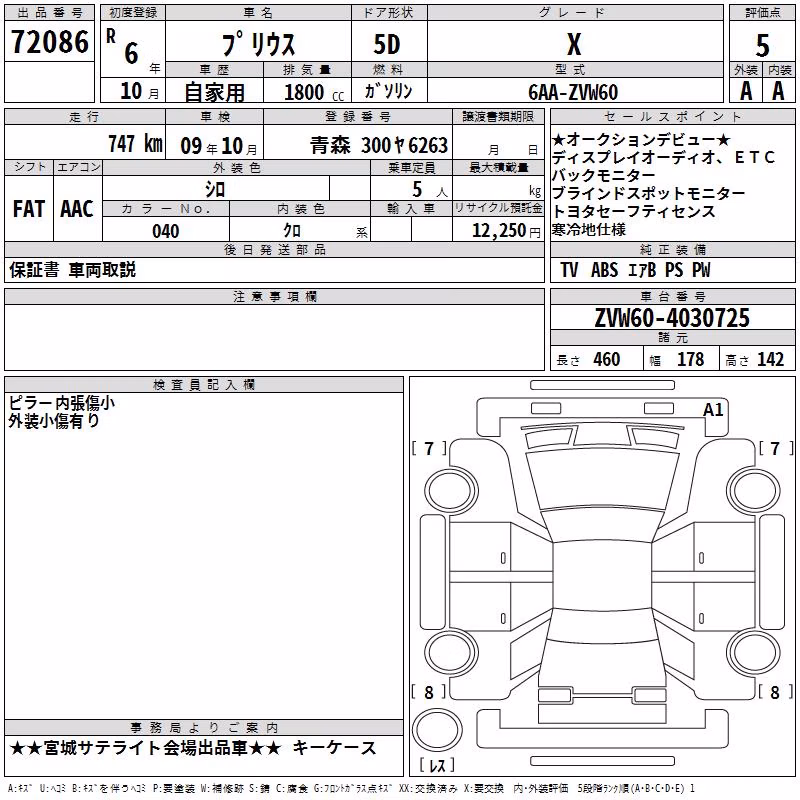Screen dimensions: 800x800
Task: Click the 検査員記入欄 inspector notes header
Action: pos(204,385)
